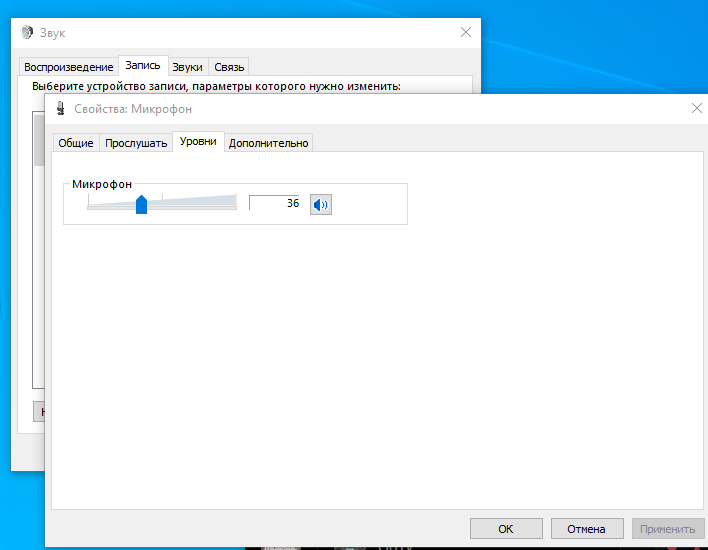This screenshot has height=550, width=708.
Task: Select Запись tab in Звук window
Action: tap(143, 65)
